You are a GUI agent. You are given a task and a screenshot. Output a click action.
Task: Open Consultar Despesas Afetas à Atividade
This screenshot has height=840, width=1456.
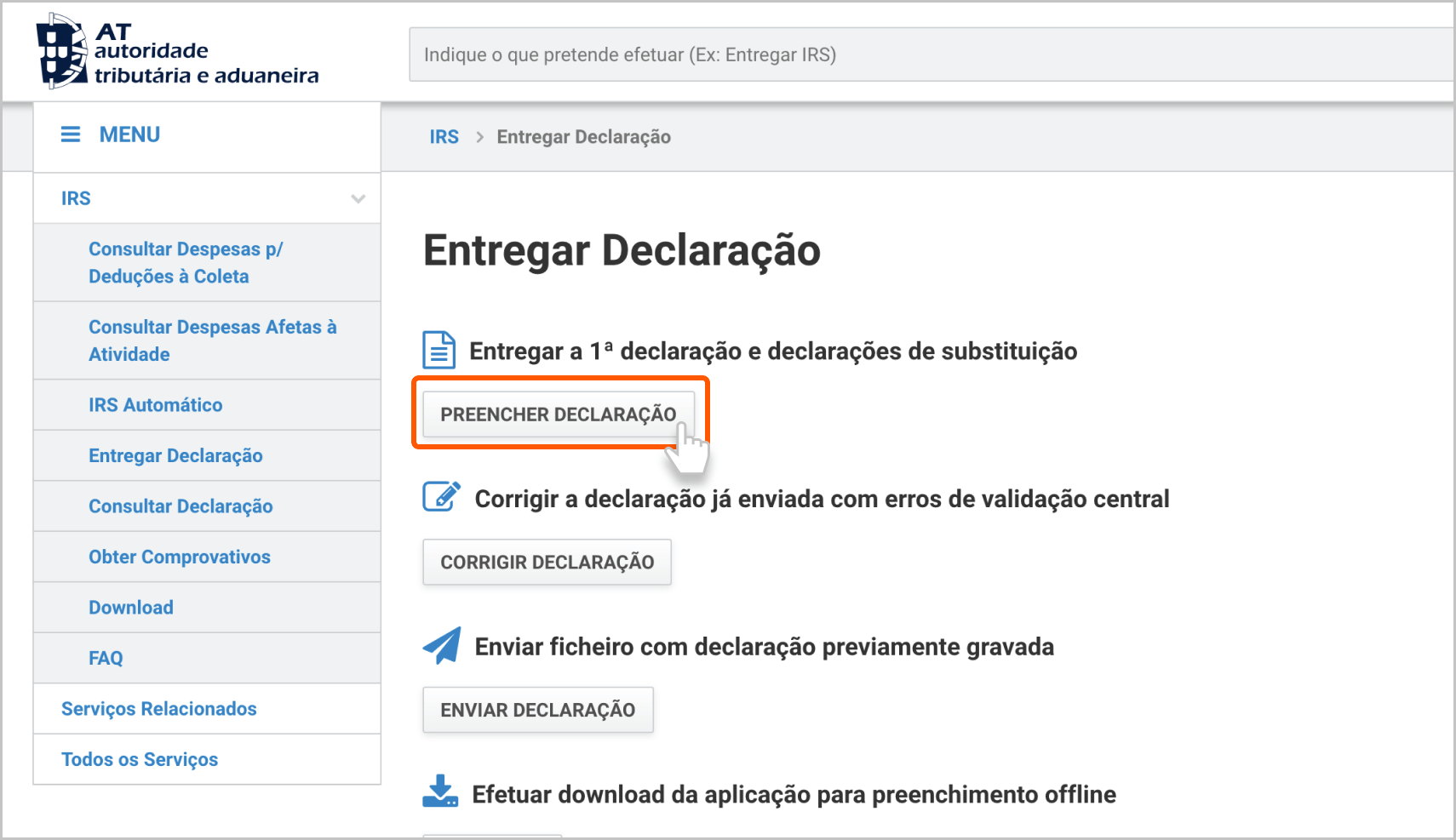[212, 340]
